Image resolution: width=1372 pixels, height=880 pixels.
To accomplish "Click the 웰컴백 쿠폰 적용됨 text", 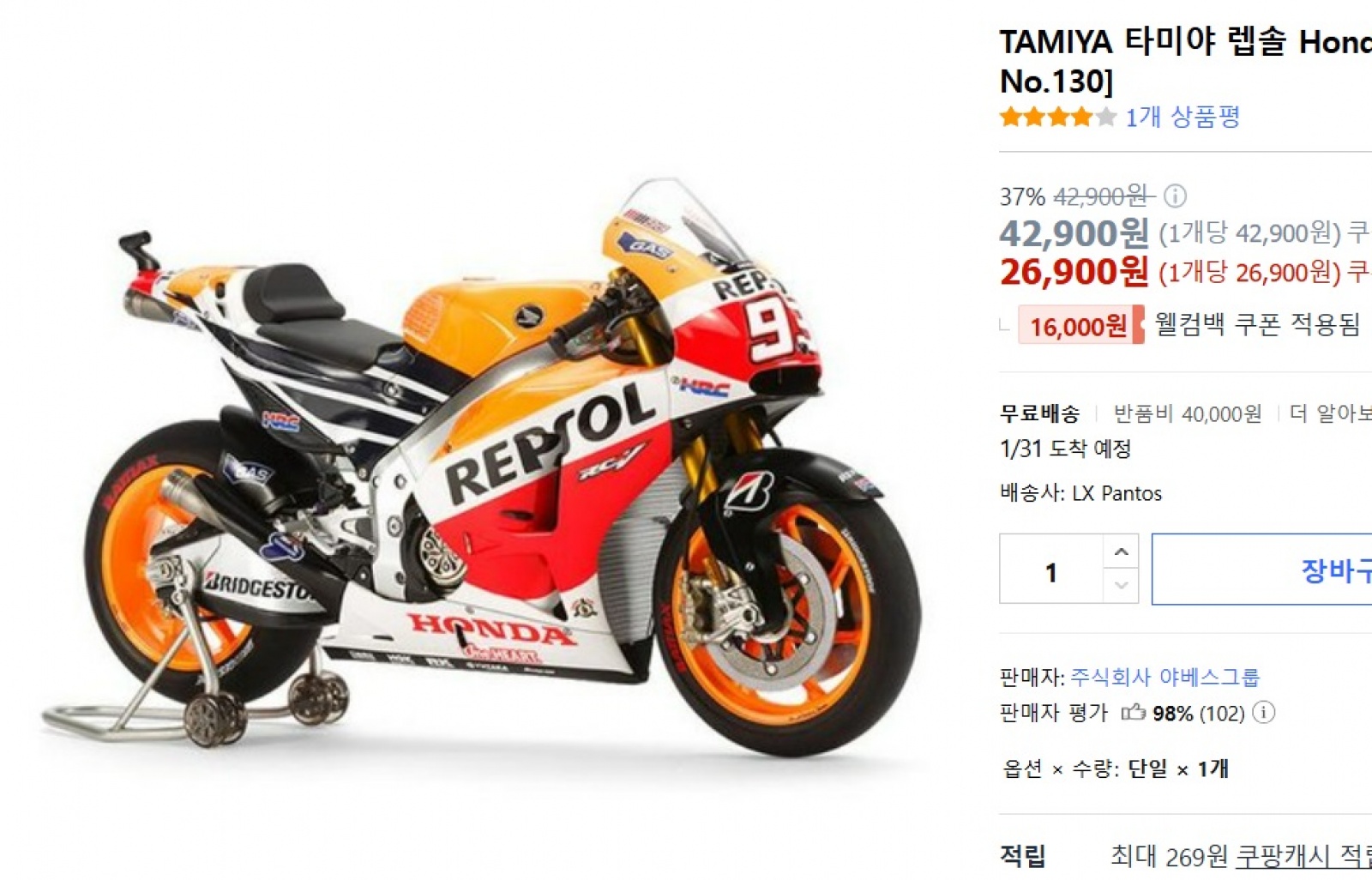I will pos(1257,324).
